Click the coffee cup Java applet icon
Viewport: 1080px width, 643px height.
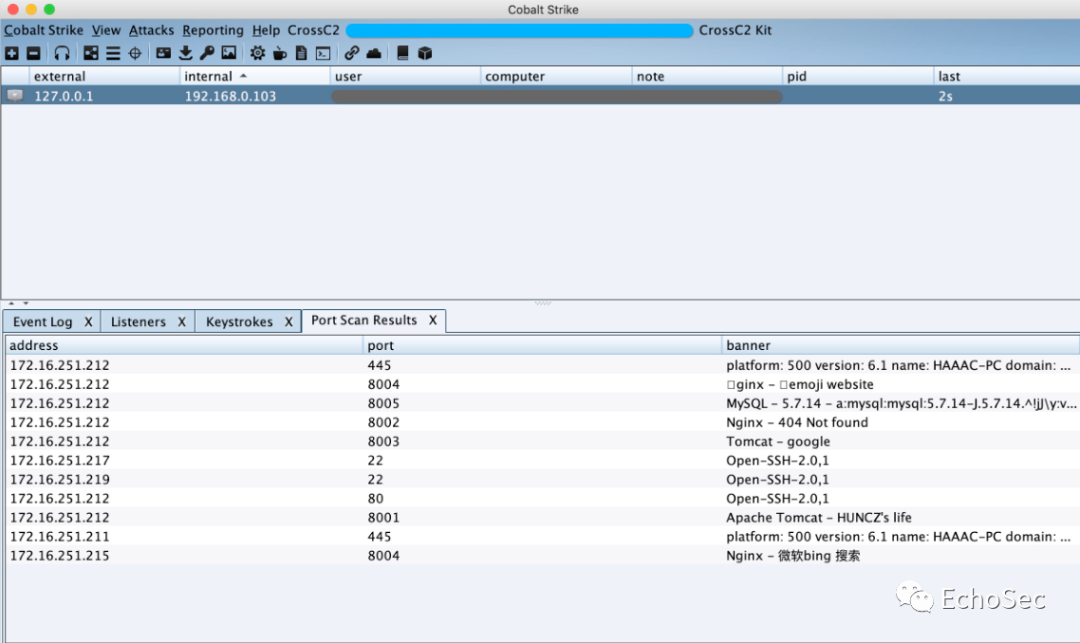click(x=280, y=53)
